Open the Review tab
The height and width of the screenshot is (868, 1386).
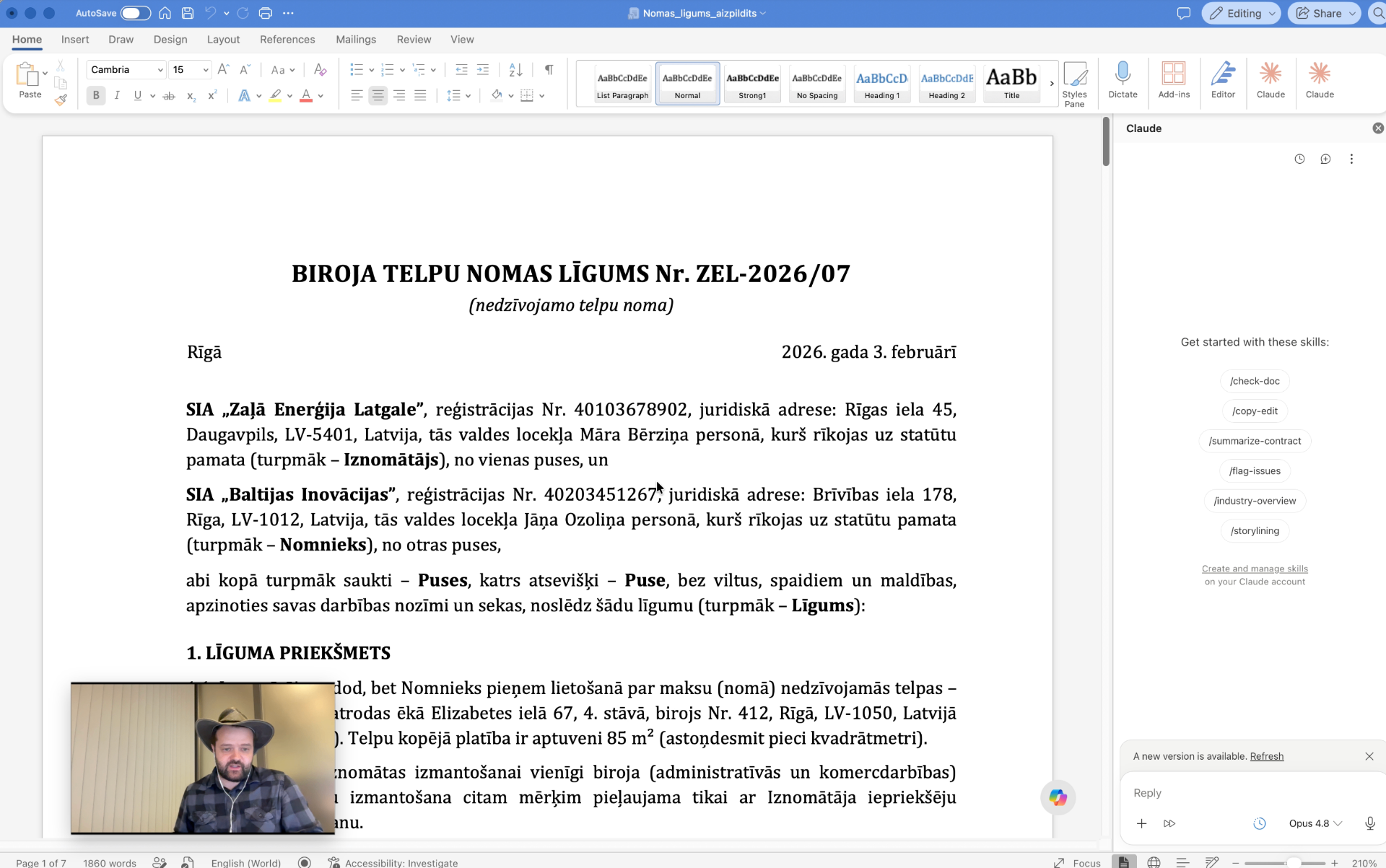pyautogui.click(x=414, y=40)
